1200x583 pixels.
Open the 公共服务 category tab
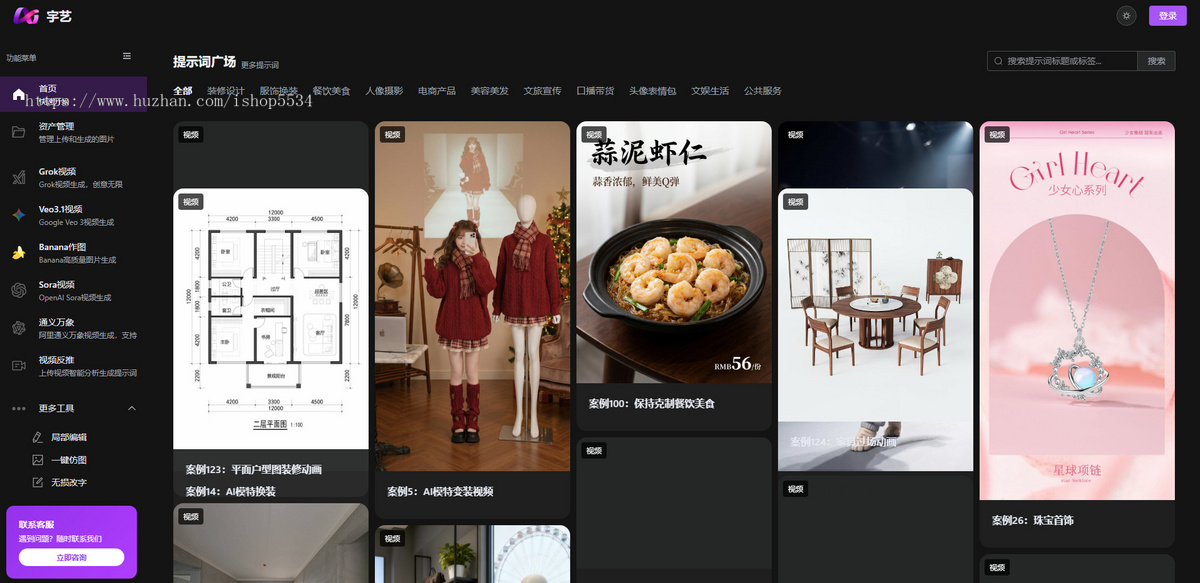click(763, 91)
